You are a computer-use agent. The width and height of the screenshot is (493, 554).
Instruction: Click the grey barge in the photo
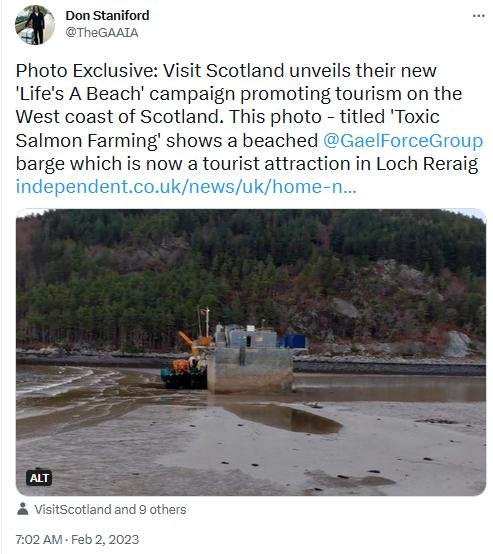(x=251, y=361)
